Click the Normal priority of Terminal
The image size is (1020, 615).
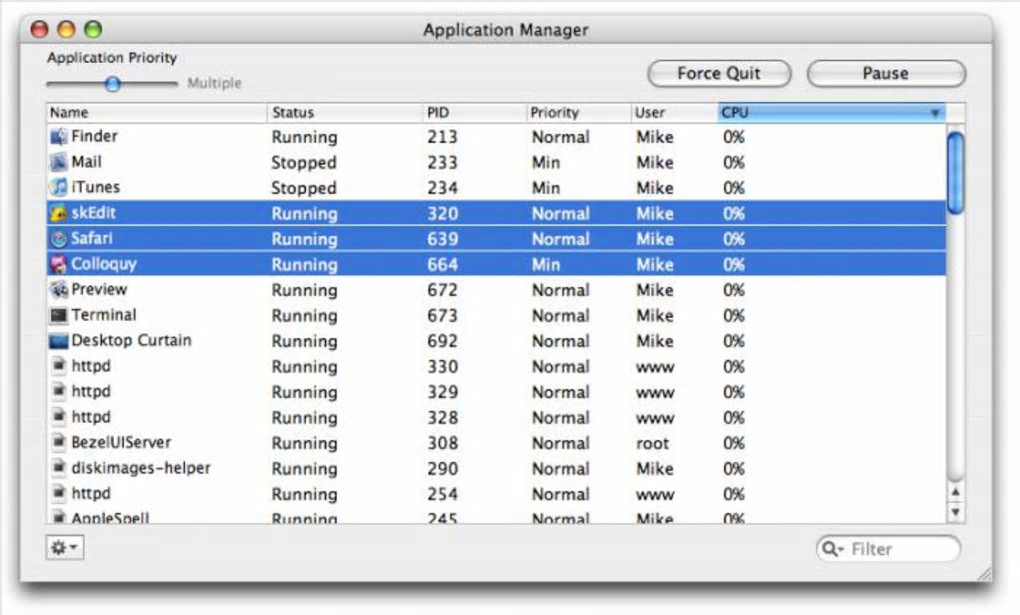pos(561,316)
